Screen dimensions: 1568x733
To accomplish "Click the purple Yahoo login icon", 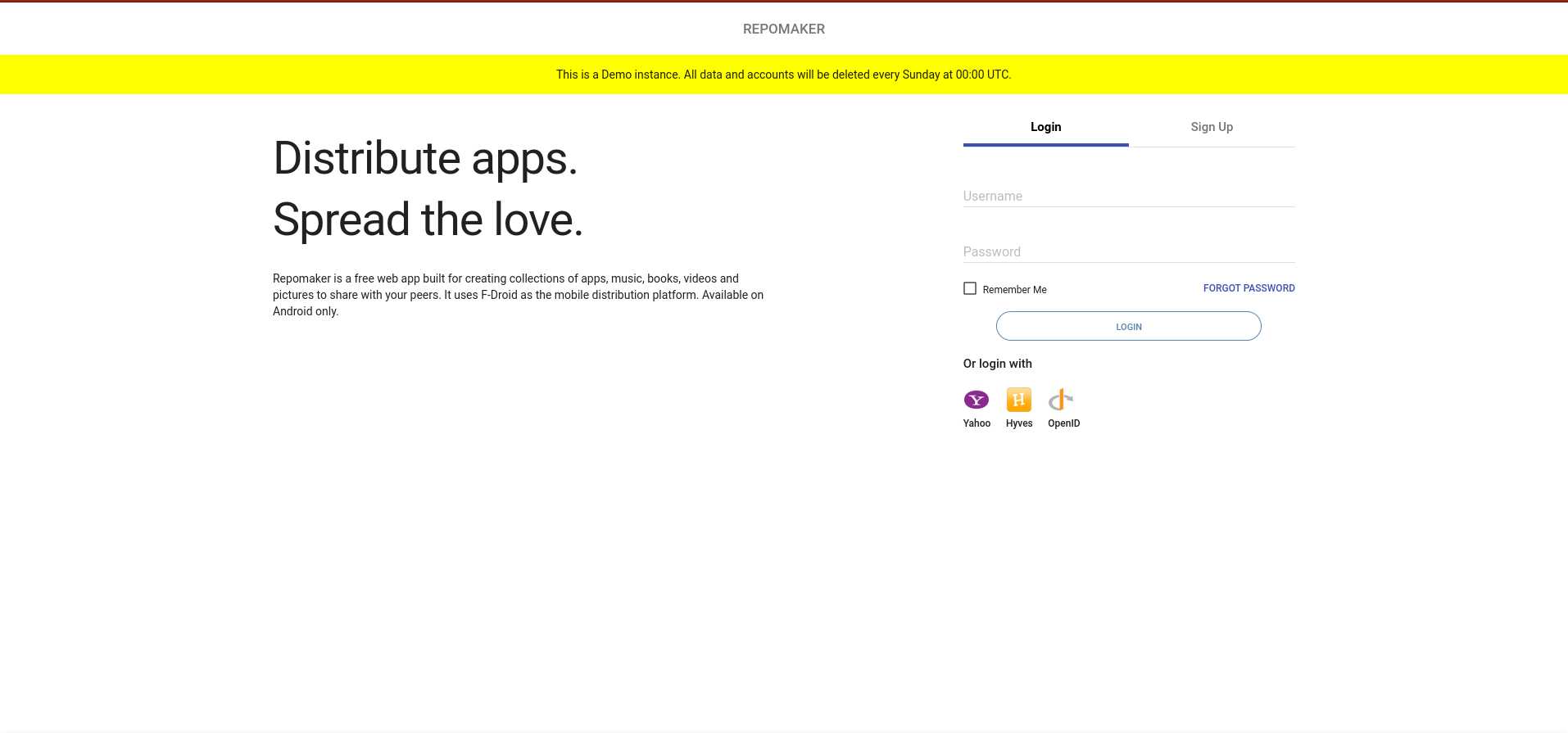I will (x=976, y=400).
